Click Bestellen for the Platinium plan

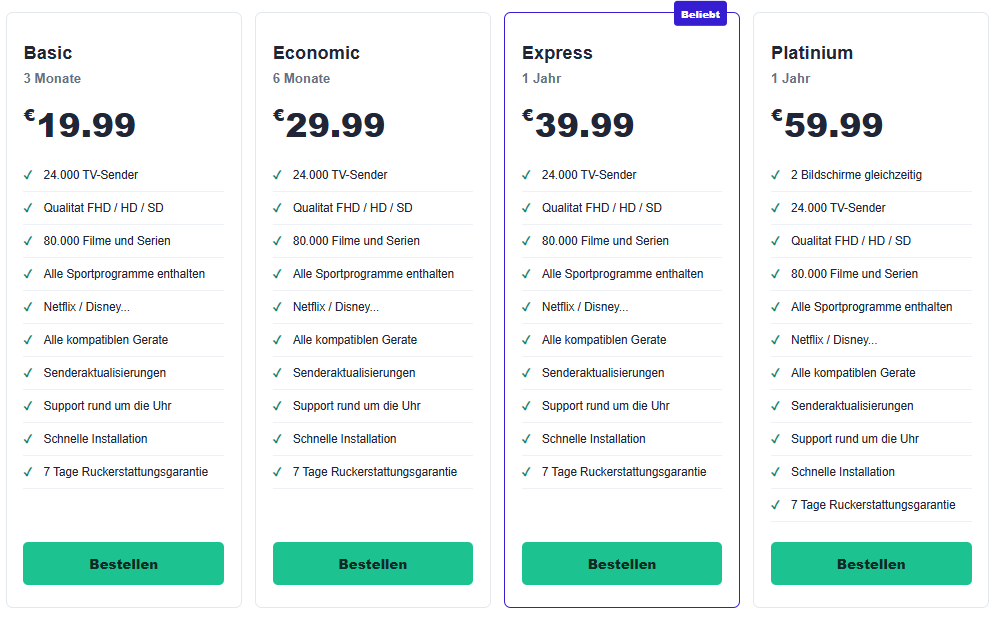click(871, 564)
